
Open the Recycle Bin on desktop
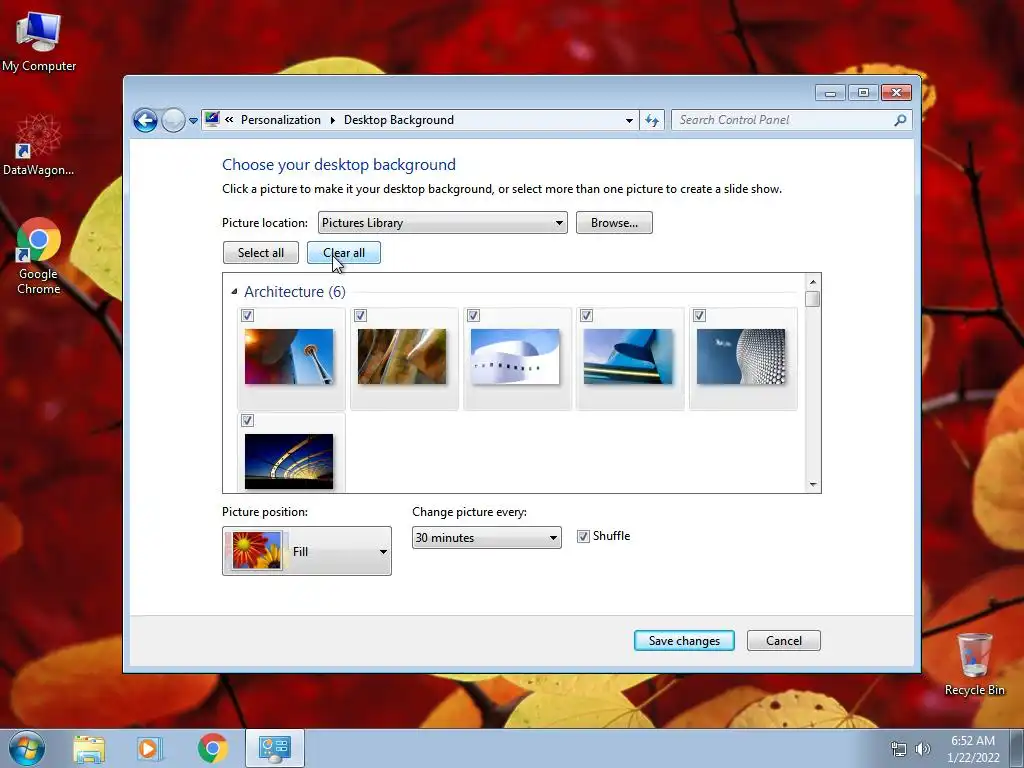[974, 664]
